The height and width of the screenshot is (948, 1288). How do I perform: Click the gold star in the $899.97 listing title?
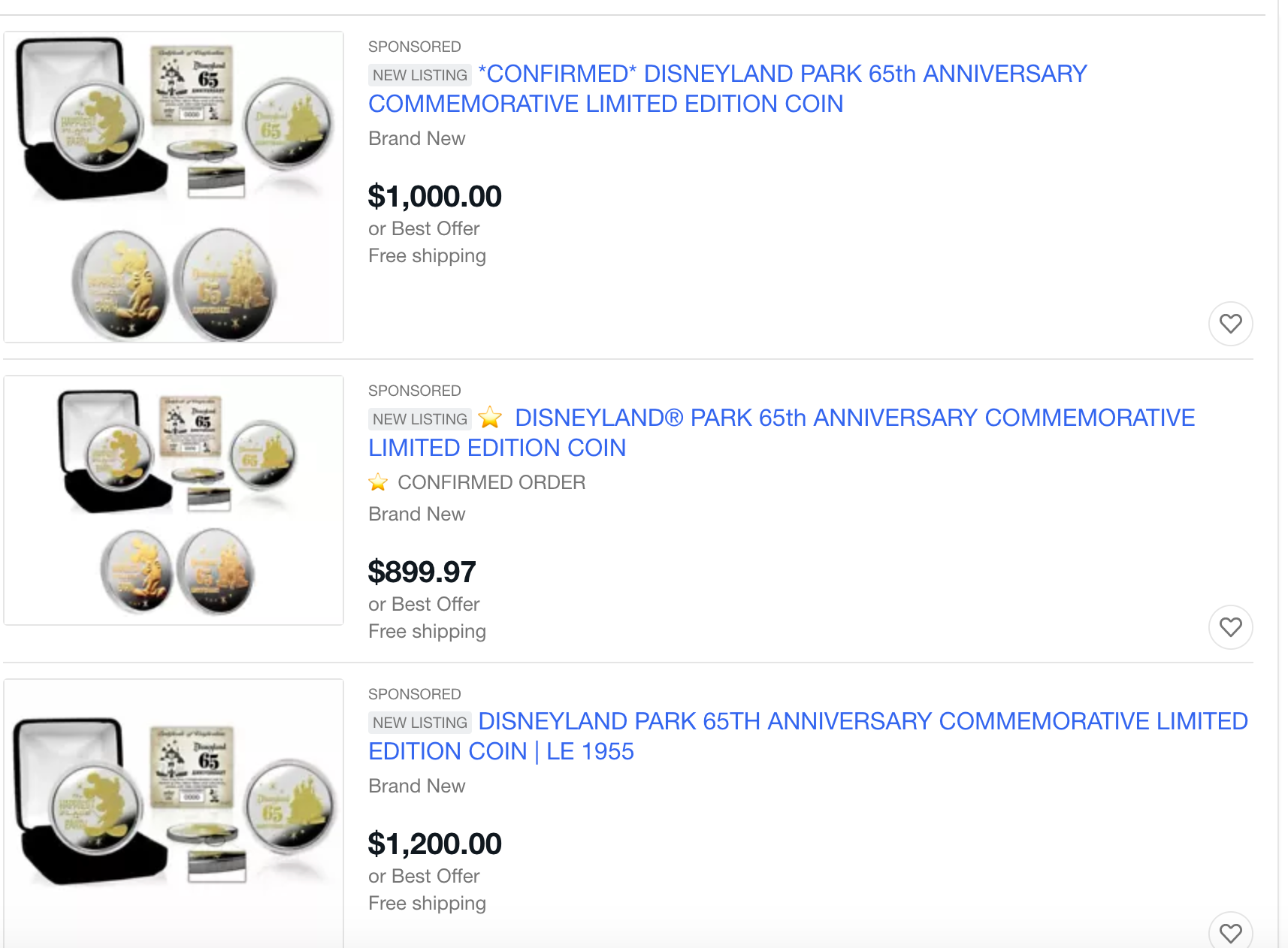(x=491, y=417)
